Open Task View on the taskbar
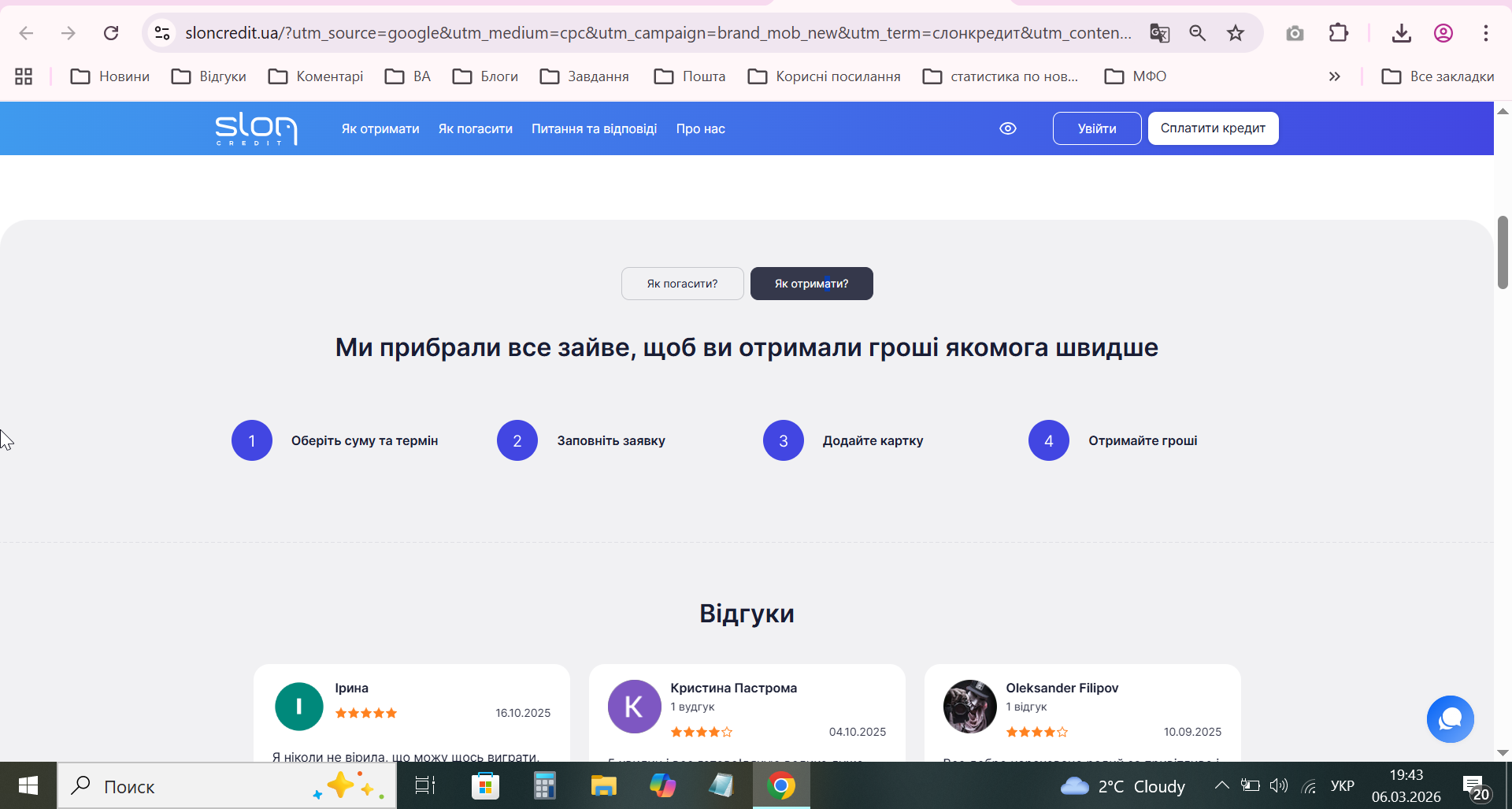This screenshot has width=1512, height=809. (425, 785)
